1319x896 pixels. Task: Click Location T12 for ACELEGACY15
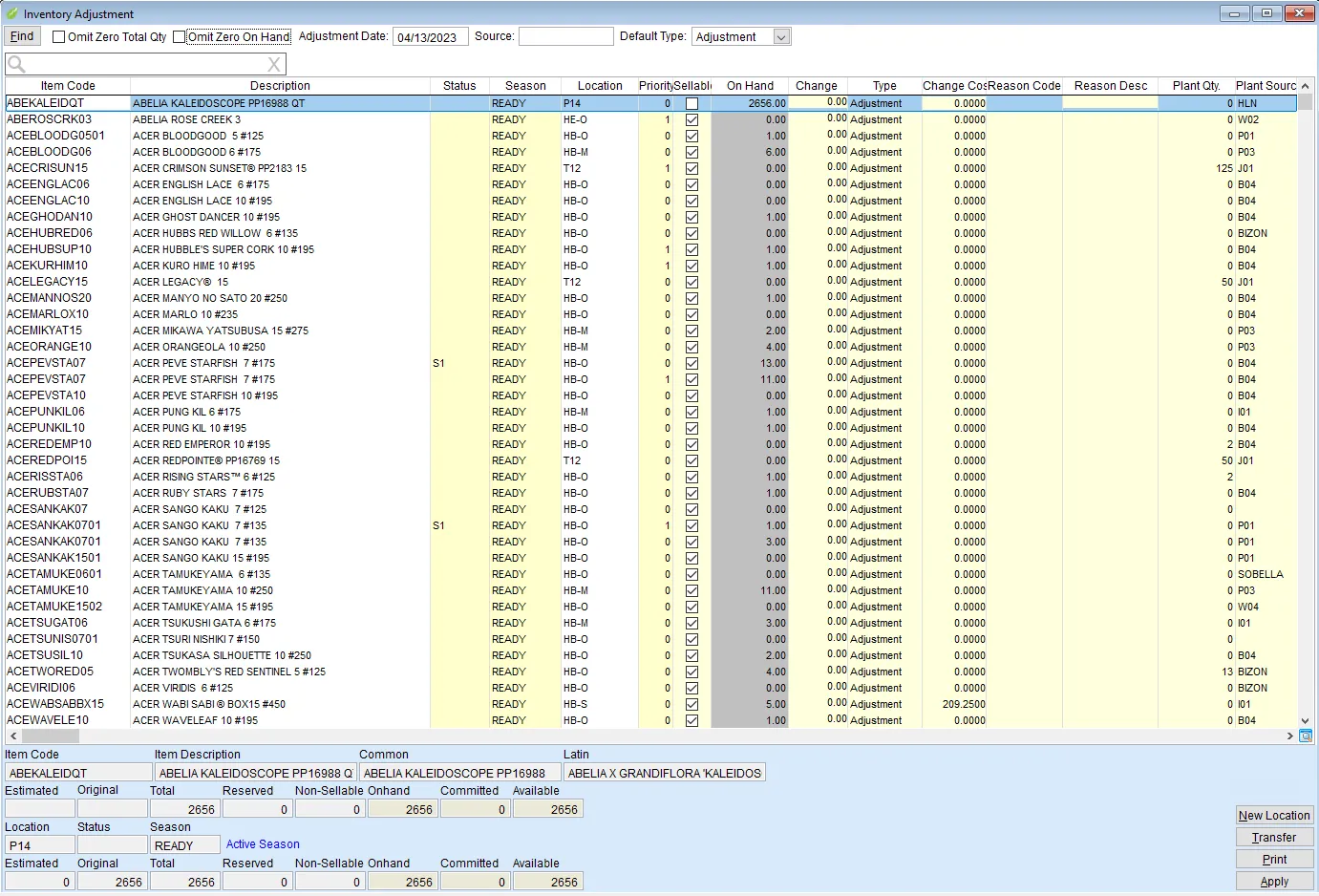[572, 282]
